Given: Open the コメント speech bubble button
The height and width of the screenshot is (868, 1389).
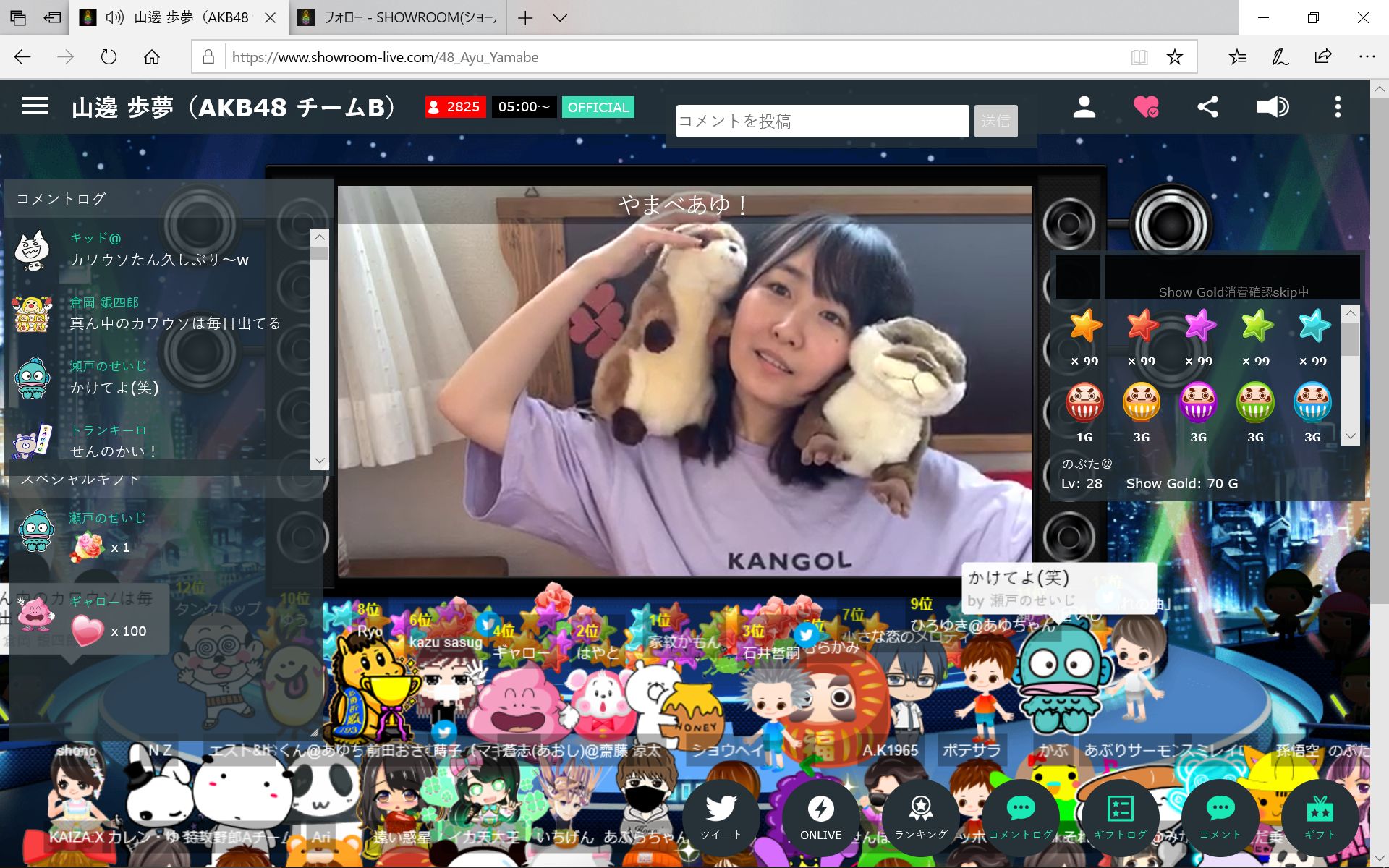Looking at the screenshot, I should pyautogui.click(x=1220, y=818).
